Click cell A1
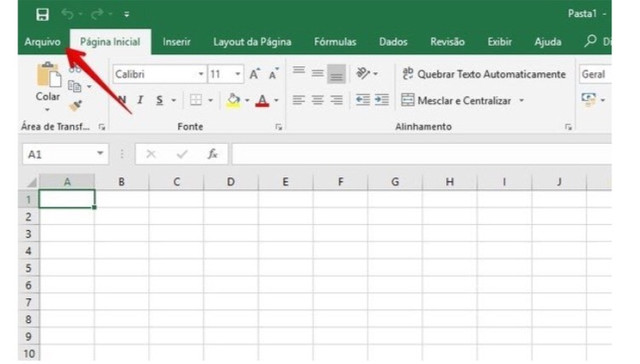 (x=67, y=199)
